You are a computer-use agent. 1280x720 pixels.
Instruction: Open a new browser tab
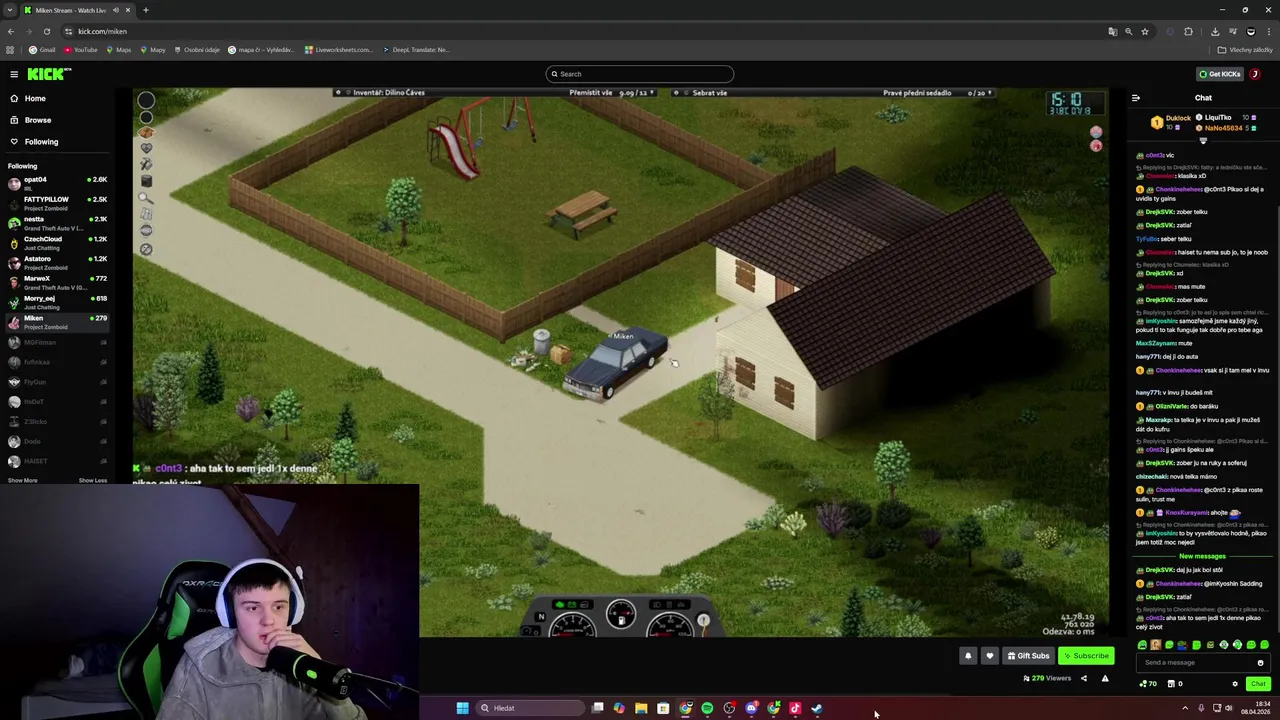pyautogui.click(x=145, y=10)
